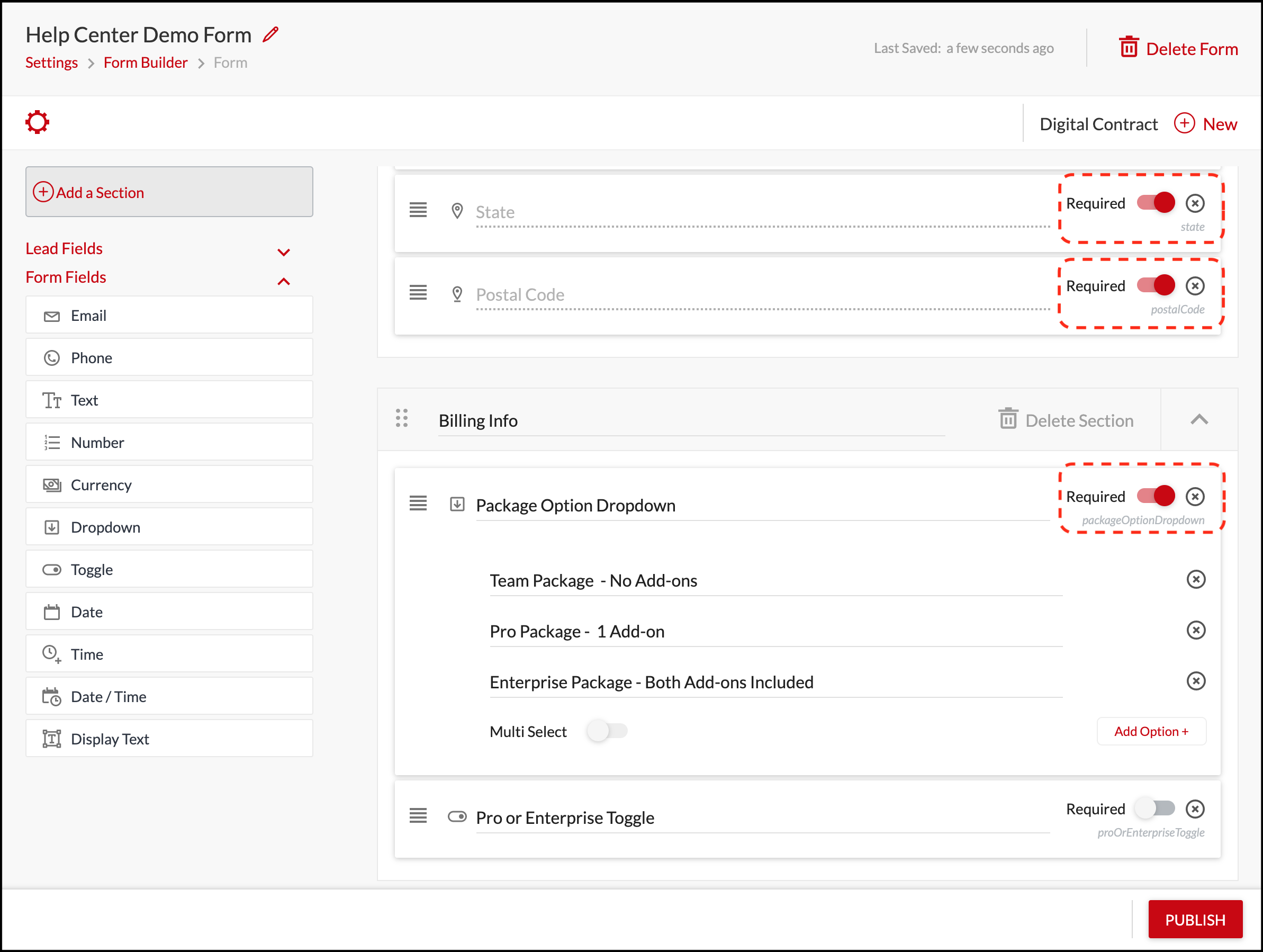Click the PUBLISH button

point(1195,920)
